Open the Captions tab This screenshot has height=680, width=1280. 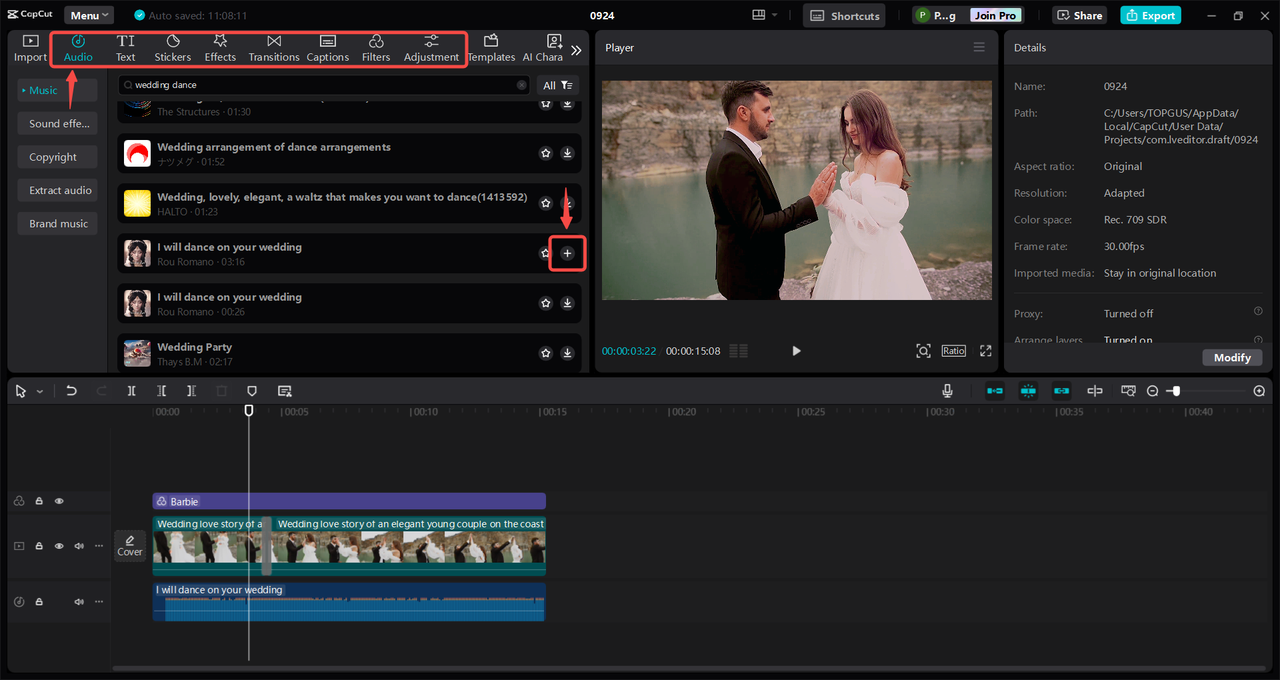[328, 48]
